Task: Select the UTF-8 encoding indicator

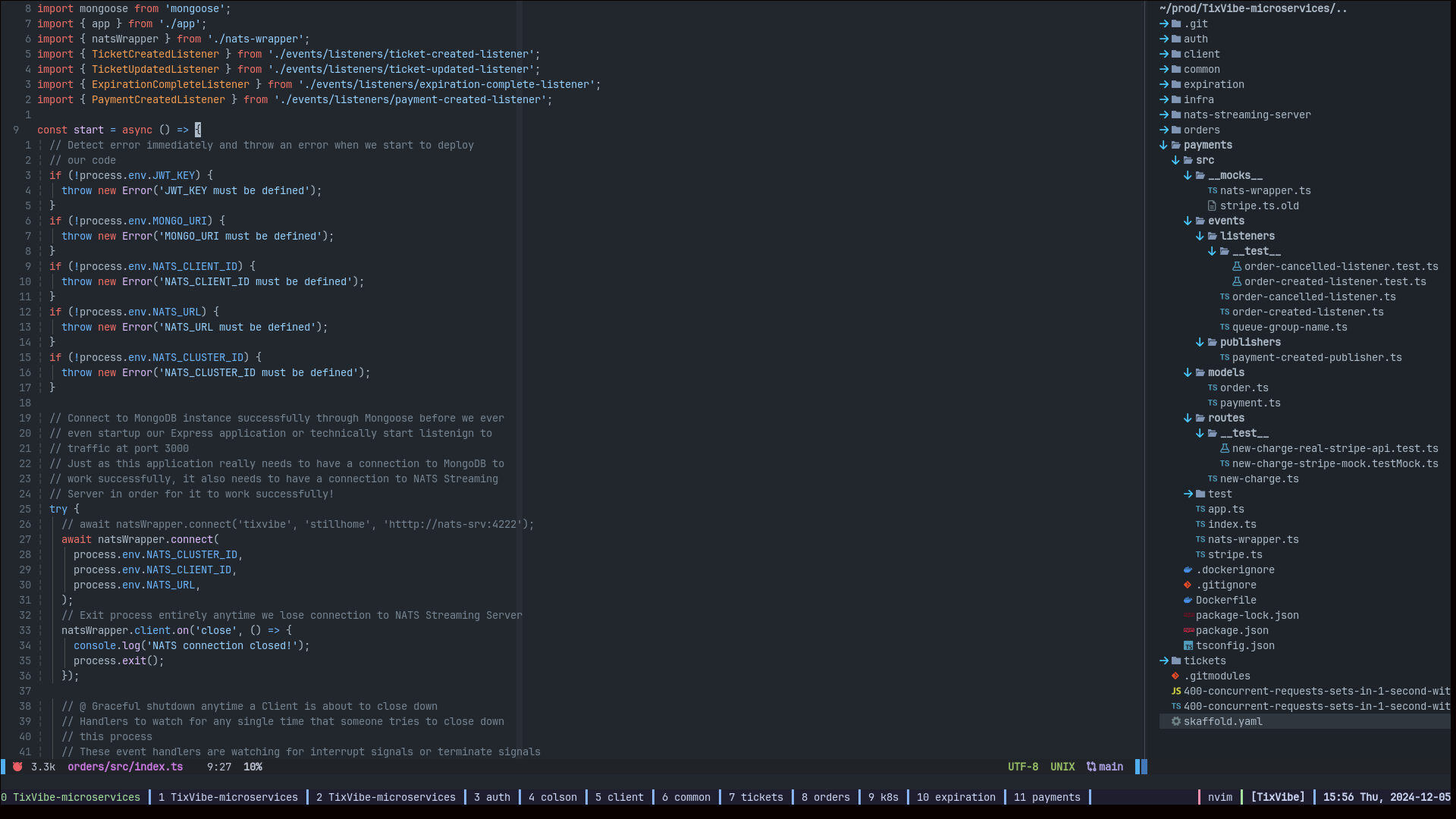Action: pyautogui.click(x=1022, y=766)
